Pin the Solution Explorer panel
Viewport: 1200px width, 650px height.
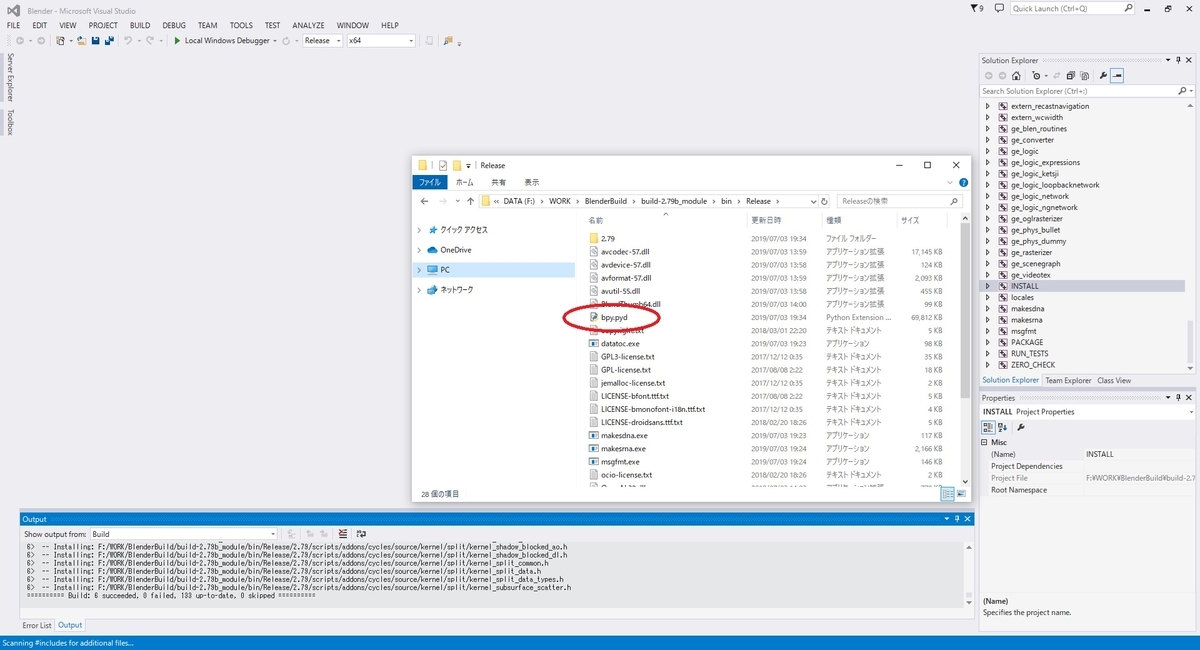click(1180, 60)
